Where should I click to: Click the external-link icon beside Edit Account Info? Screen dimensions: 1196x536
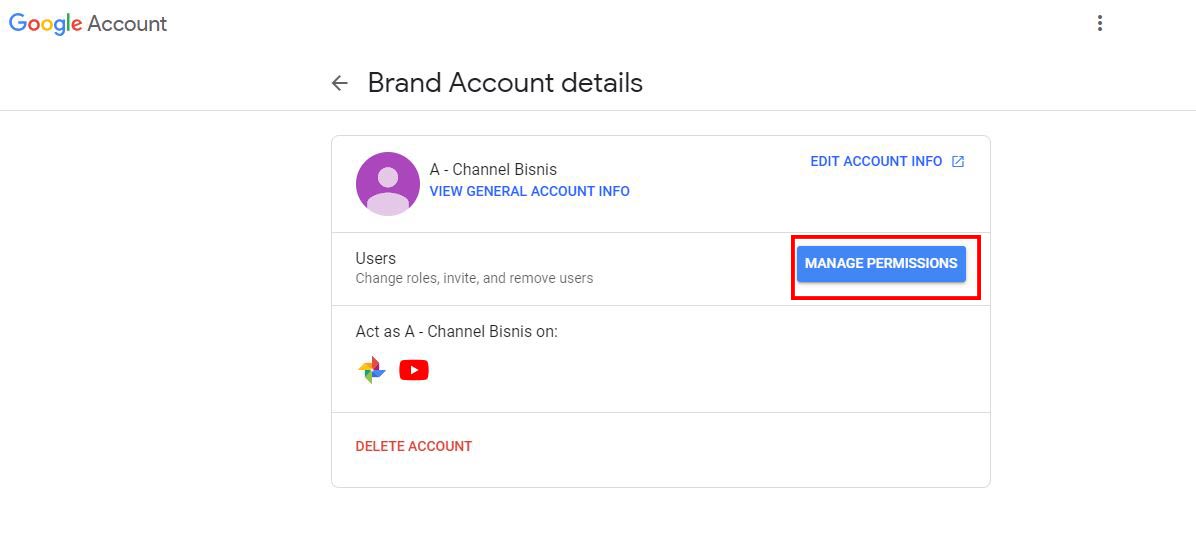[x=958, y=162]
